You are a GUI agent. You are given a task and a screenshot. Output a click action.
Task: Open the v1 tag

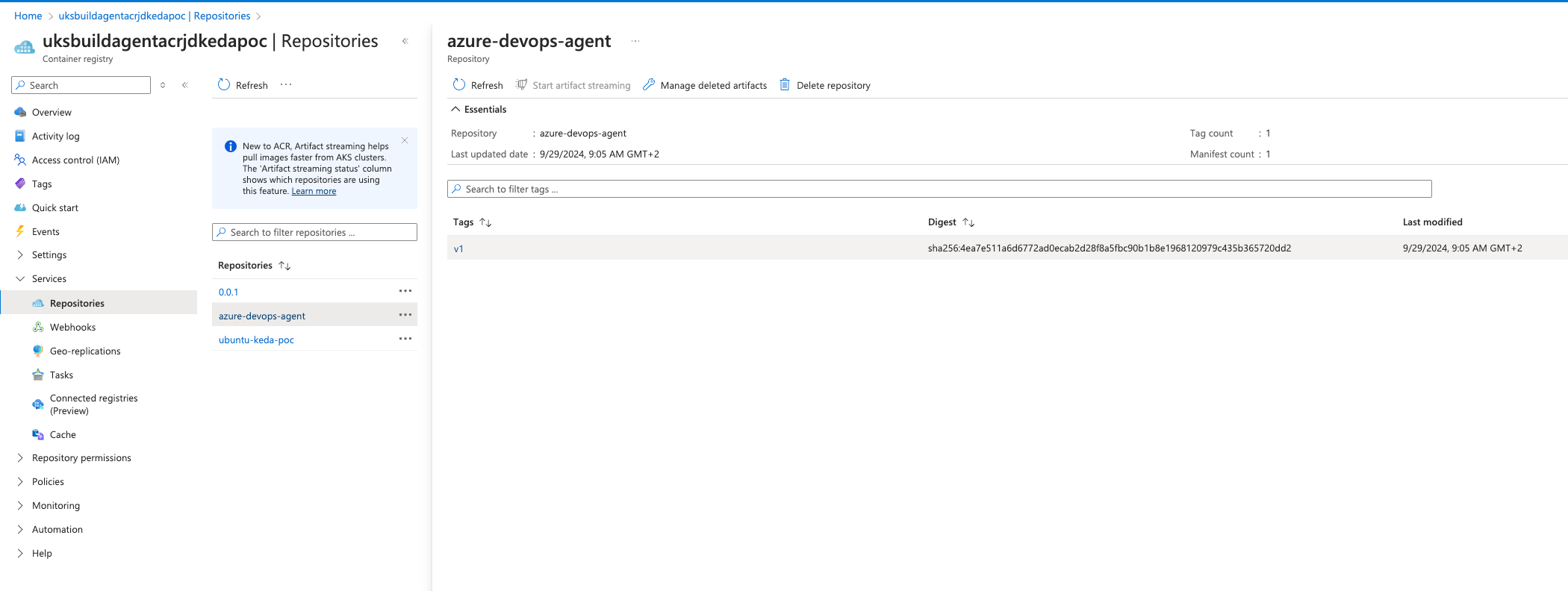coord(458,249)
